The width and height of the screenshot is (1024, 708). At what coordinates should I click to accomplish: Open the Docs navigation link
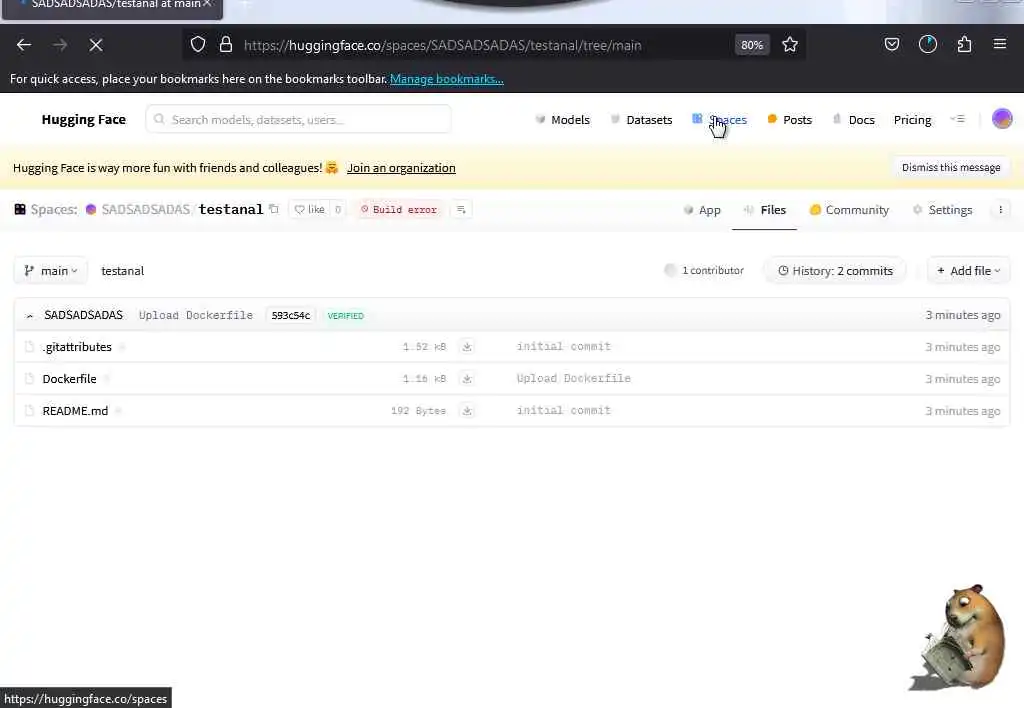pyautogui.click(x=854, y=120)
